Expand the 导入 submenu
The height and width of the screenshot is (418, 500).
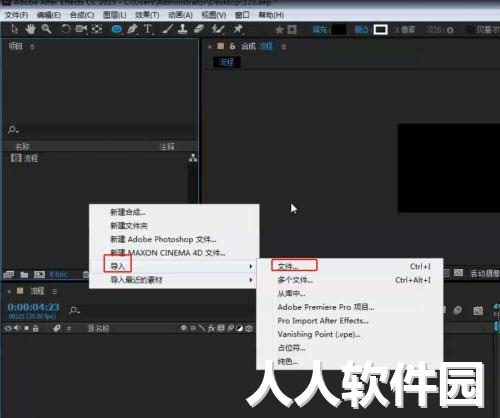click(174, 266)
